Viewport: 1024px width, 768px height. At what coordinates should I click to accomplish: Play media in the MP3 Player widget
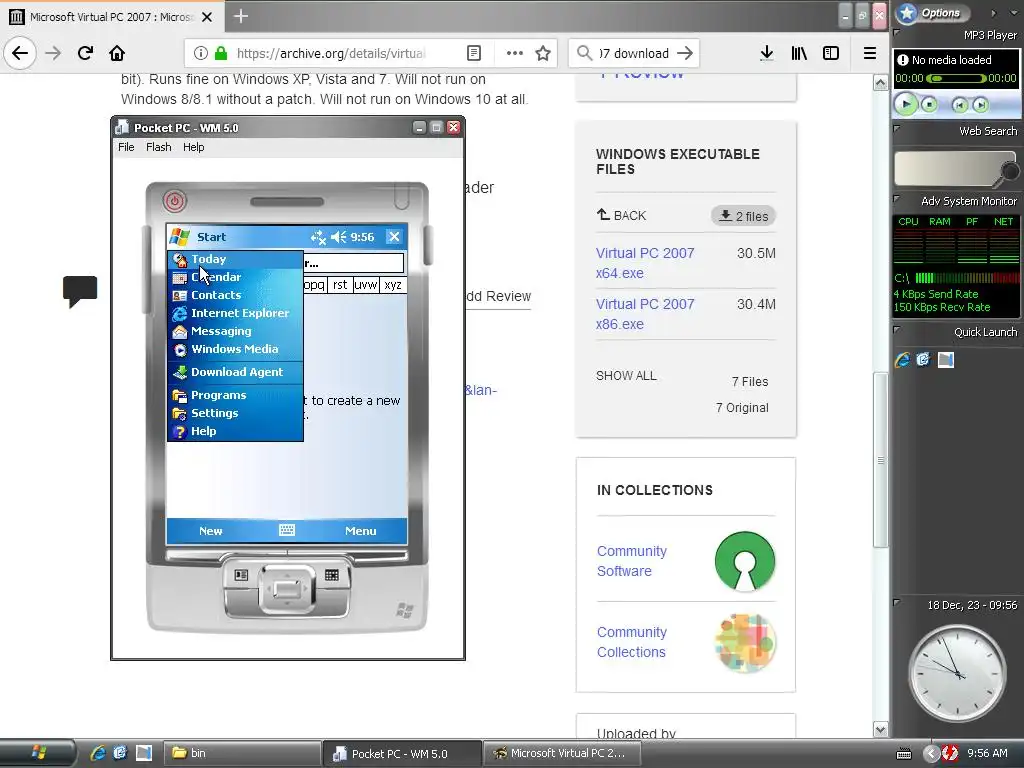point(906,104)
